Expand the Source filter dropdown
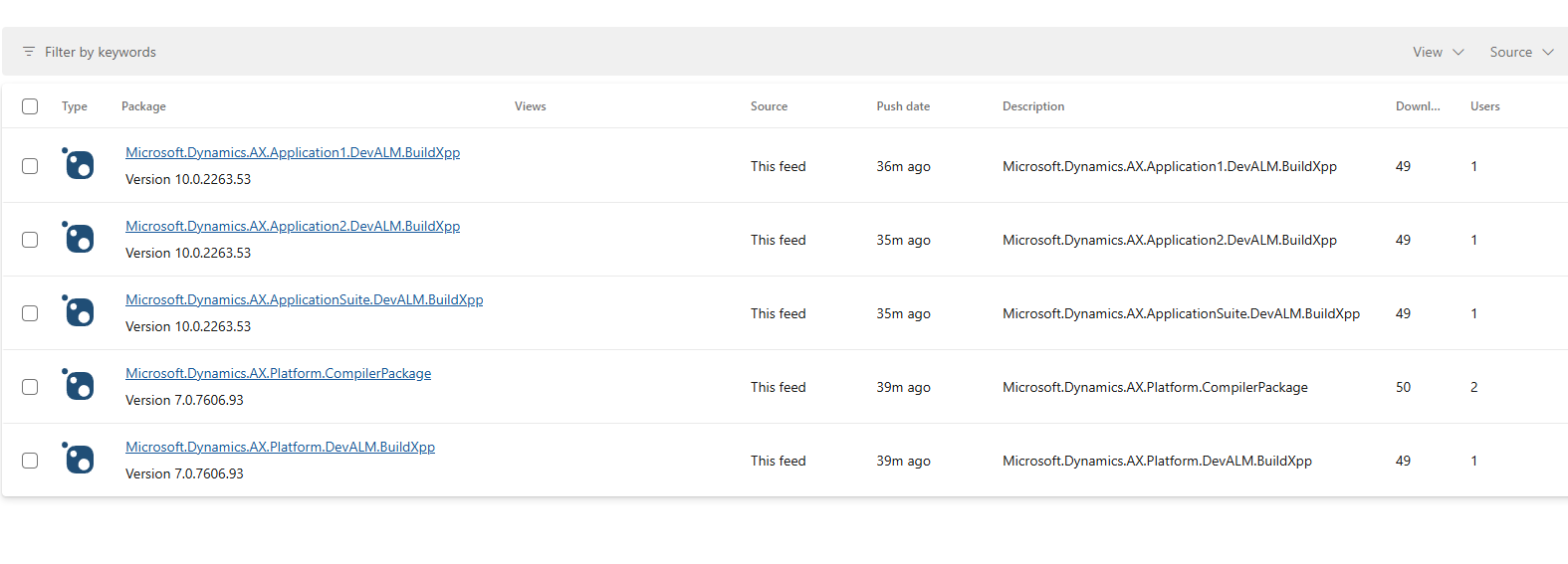The image size is (1568, 564). click(1520, 52)
